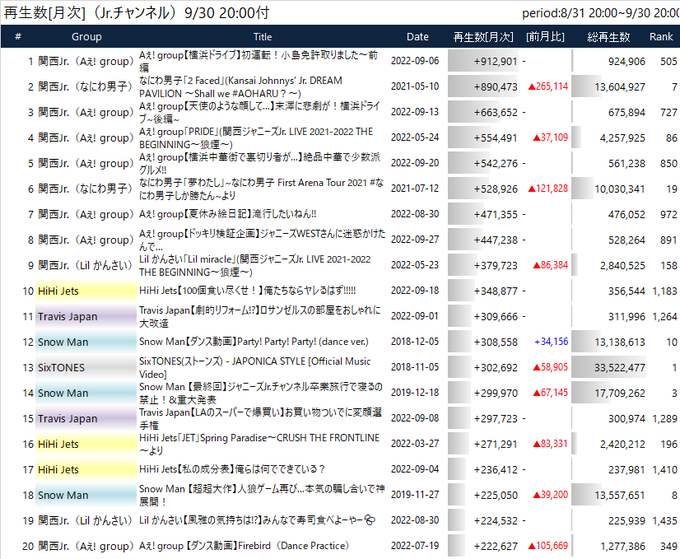This screenshot has height=559, width=680.
Task: Click the ▲86,384 value
Action: 550,265
